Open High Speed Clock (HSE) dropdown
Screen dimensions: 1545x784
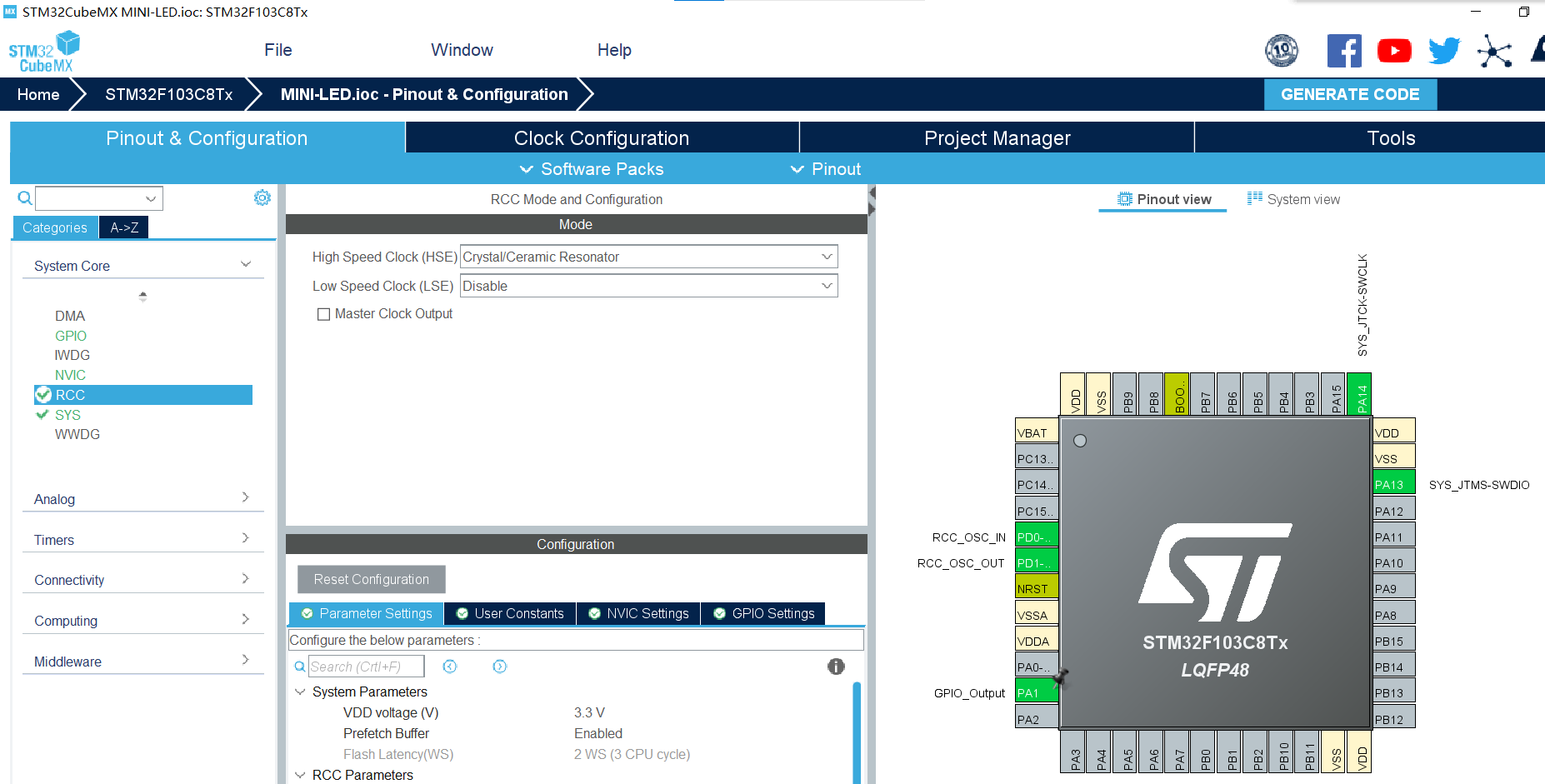648,257
